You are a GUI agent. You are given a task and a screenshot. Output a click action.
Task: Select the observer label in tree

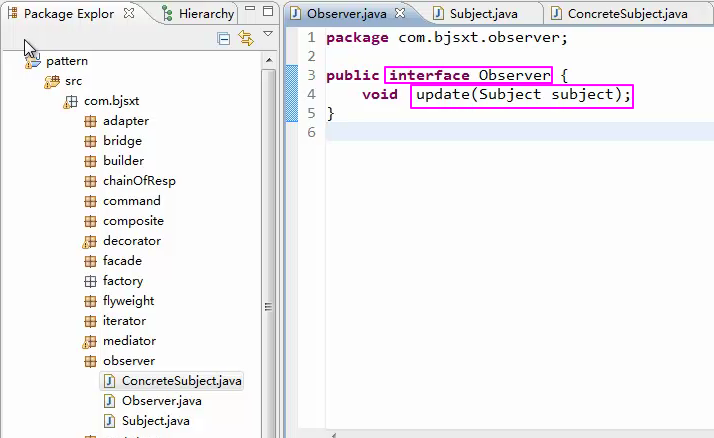(129, 361)
